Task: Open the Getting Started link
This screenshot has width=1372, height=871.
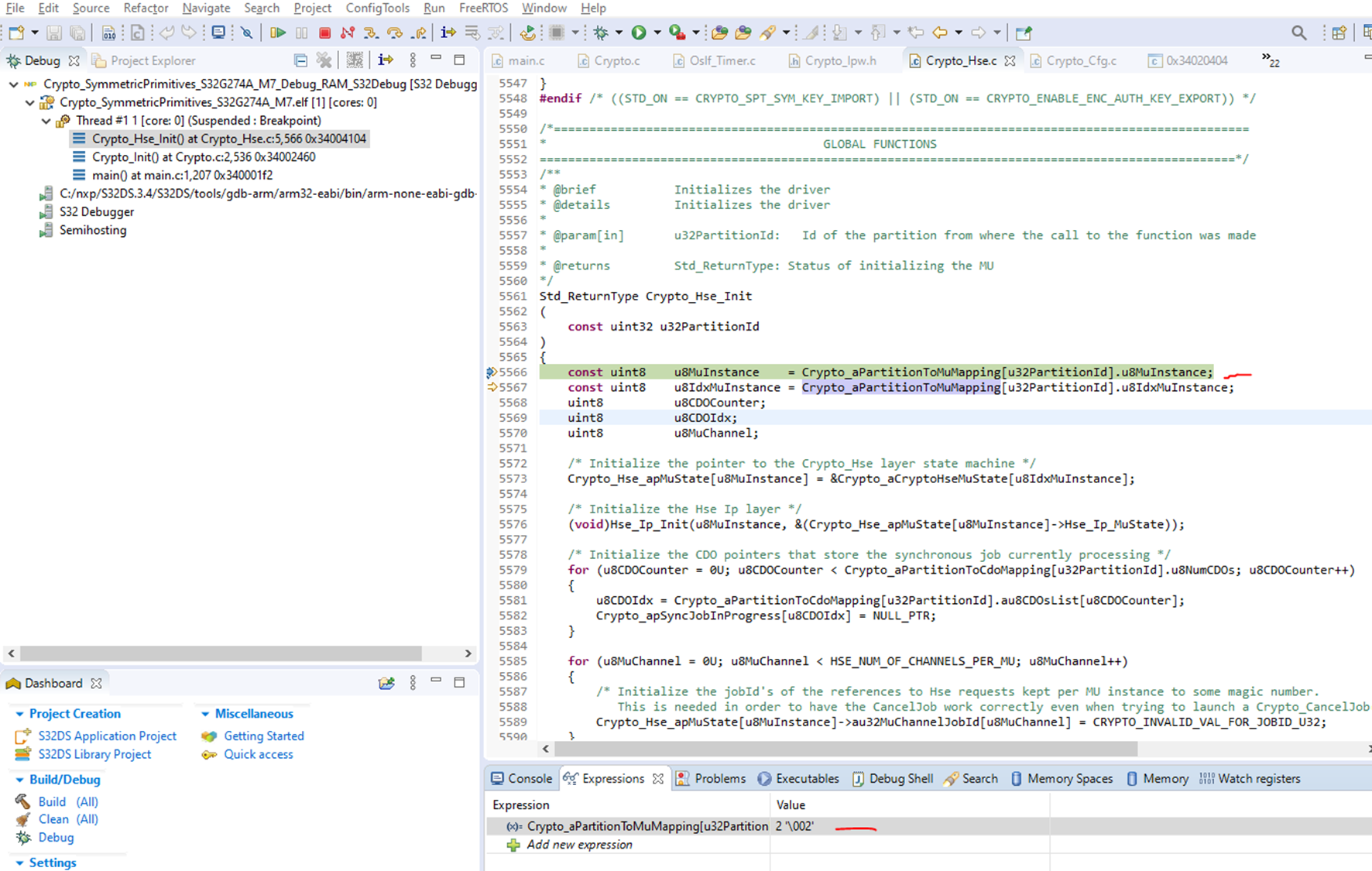Action: (263, 736)
